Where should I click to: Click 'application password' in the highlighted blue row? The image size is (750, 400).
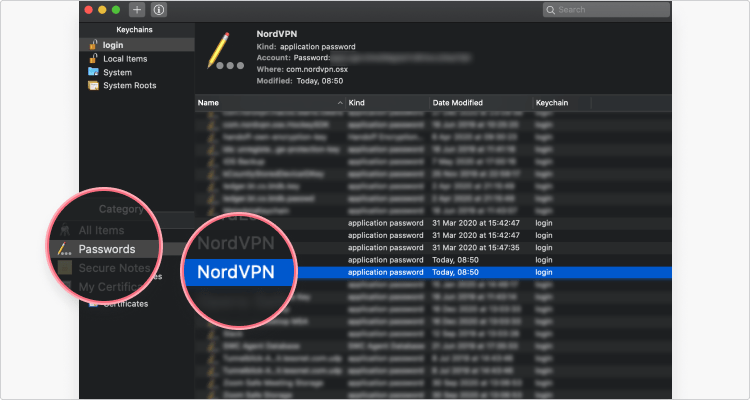point(386,272)
